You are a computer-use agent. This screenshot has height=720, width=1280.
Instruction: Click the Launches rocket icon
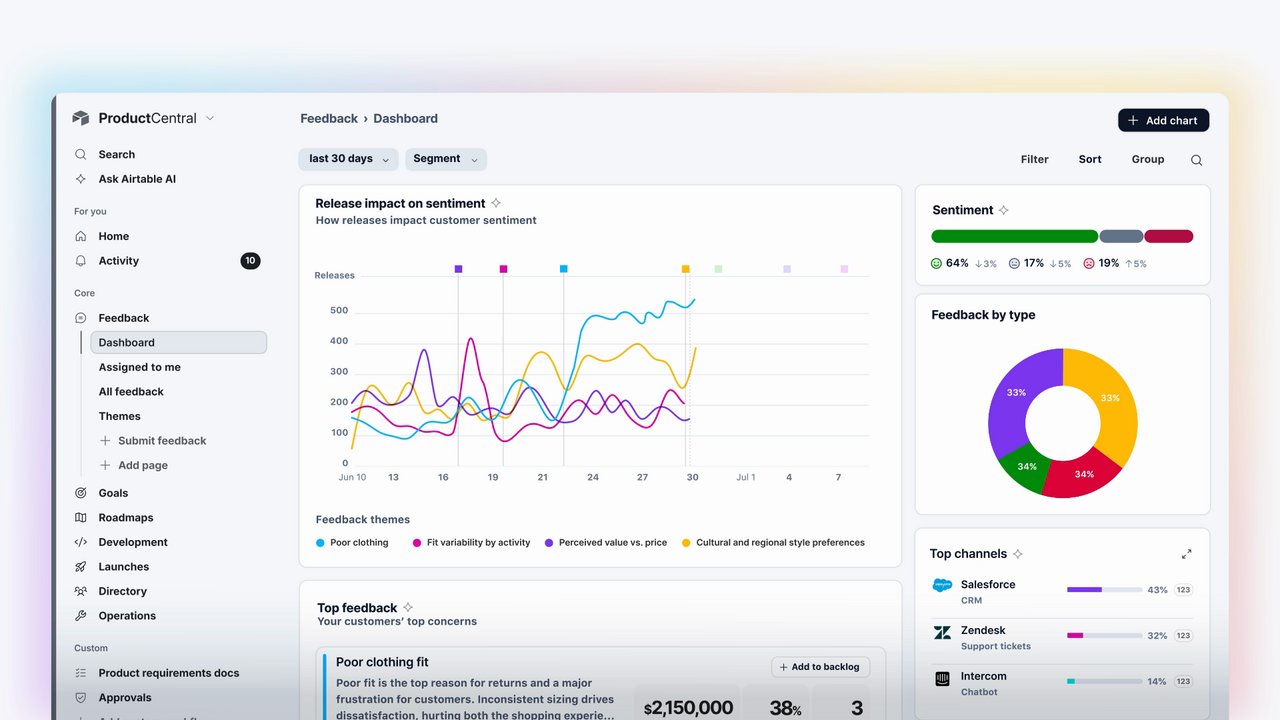pyautogui.click(x=81, y=567)
